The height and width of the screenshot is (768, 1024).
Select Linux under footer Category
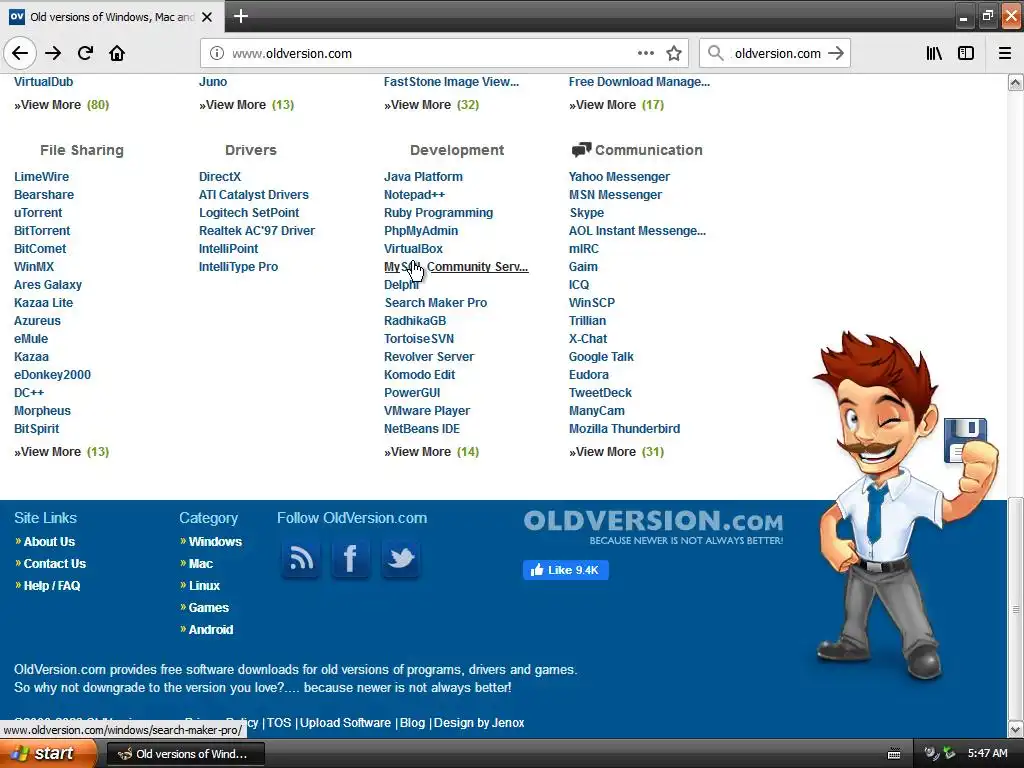click(x=204, y=586)
